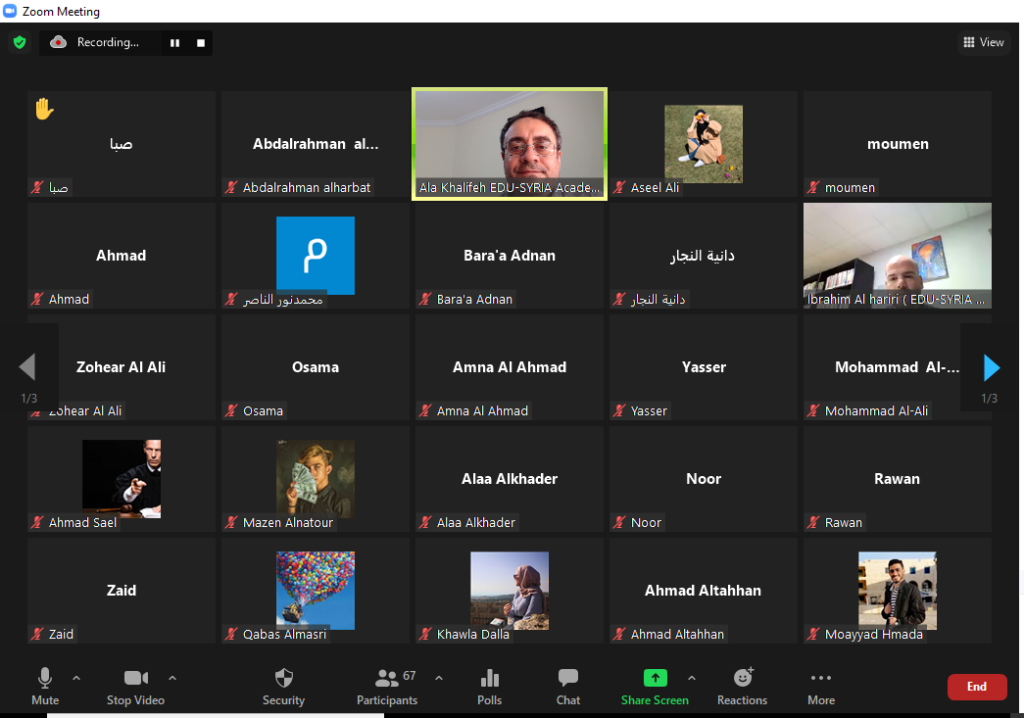Expand video options arrow beside Stop Video

(x=172, y=677)
